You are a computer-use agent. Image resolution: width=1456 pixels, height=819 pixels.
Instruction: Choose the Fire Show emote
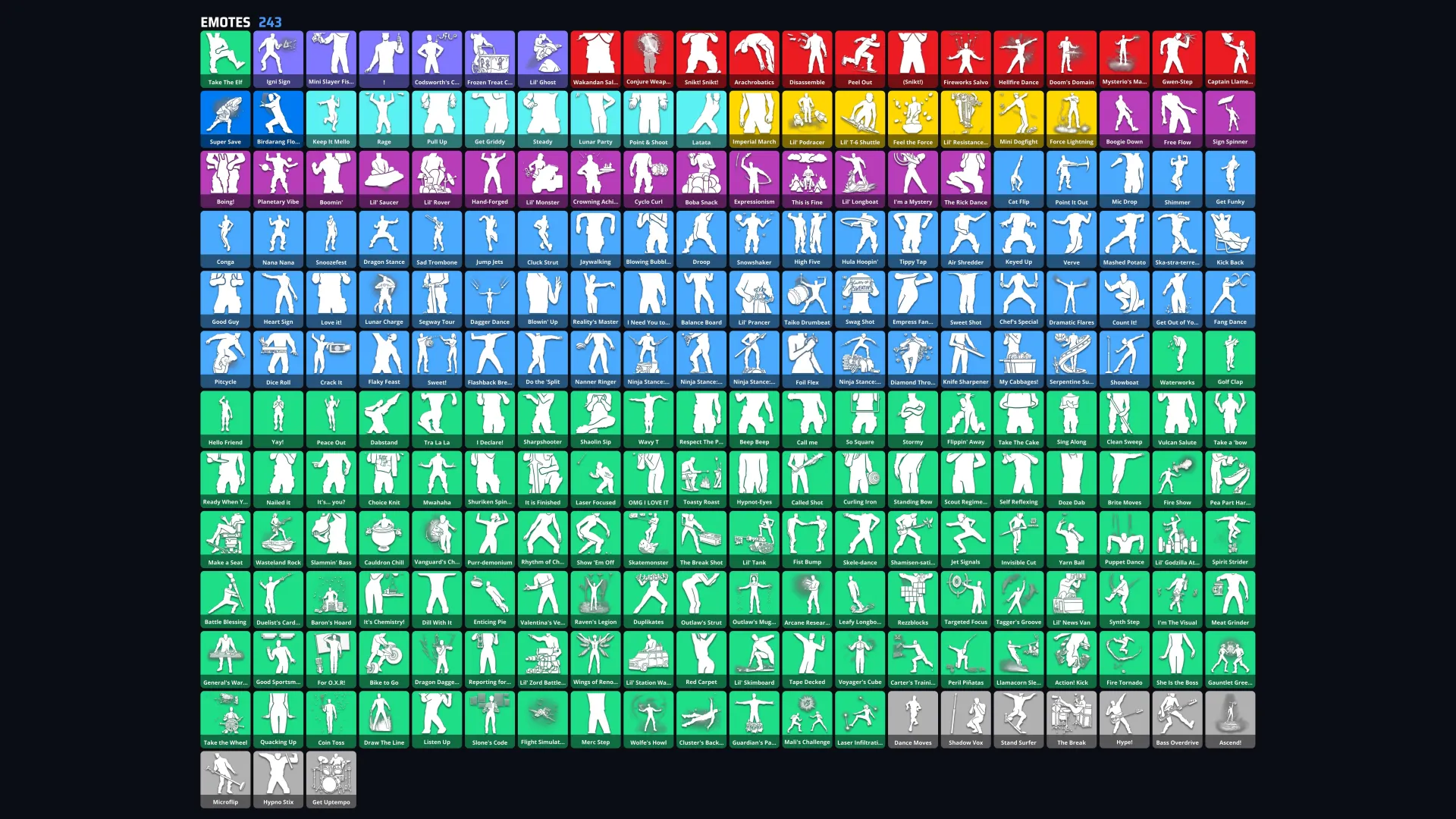click(x=1177, y=479)
